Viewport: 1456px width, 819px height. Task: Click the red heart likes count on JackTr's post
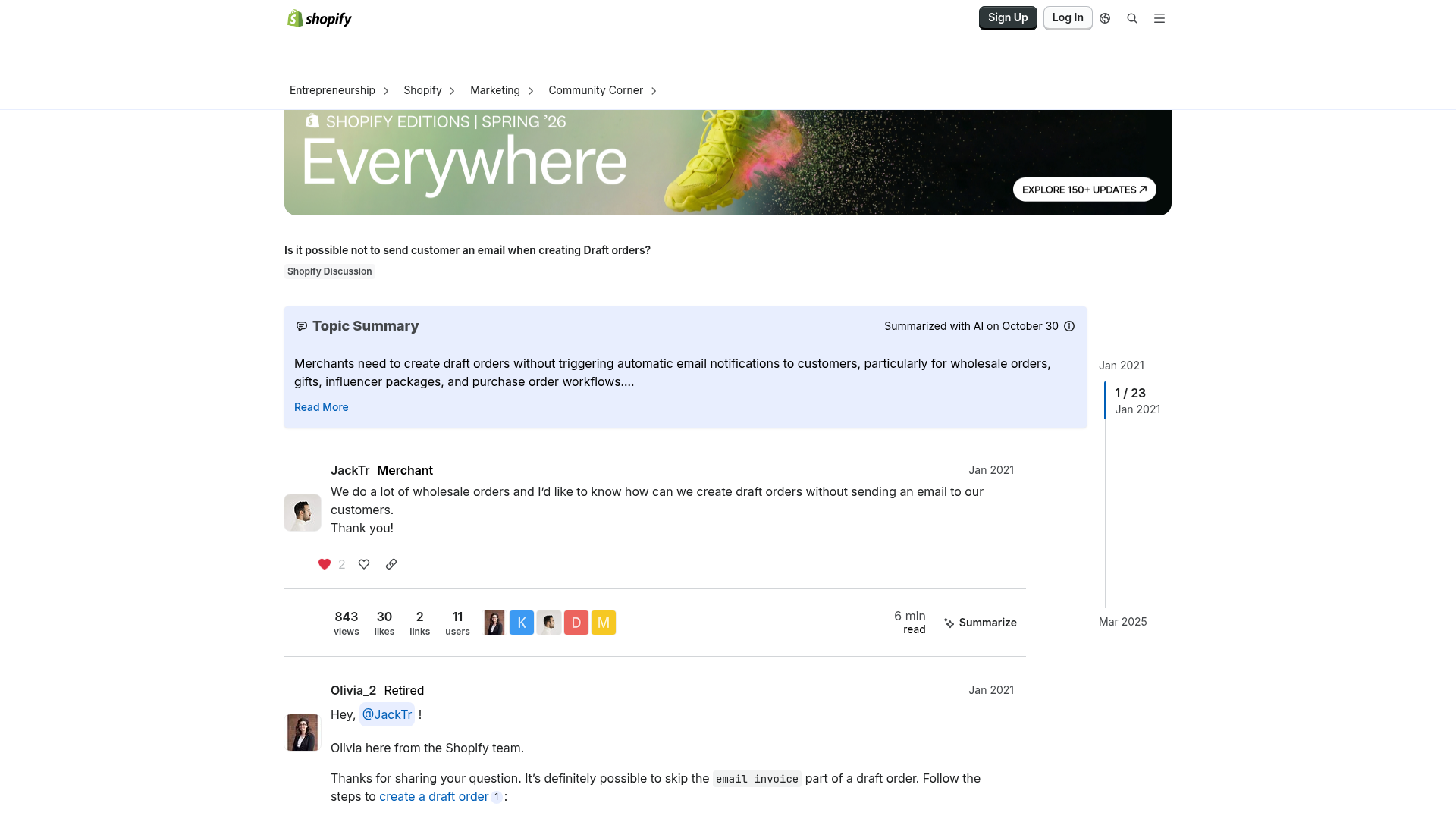point(331,564)
